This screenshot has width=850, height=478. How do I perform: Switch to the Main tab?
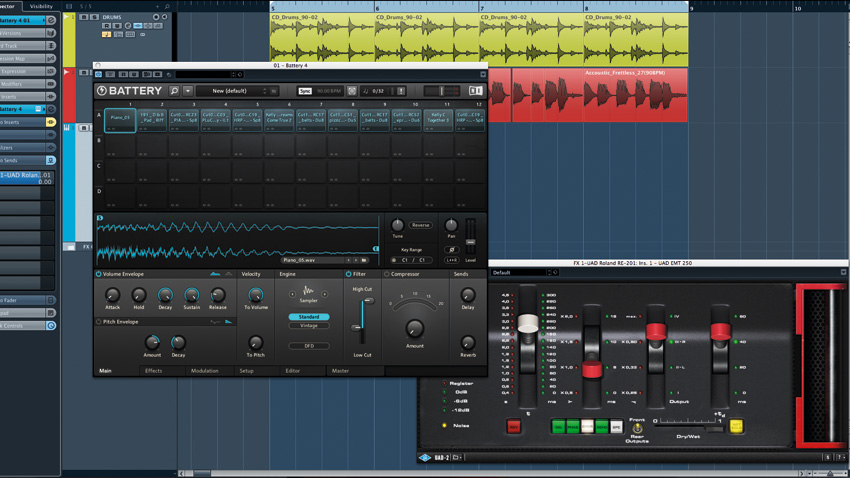coord(105,371)
